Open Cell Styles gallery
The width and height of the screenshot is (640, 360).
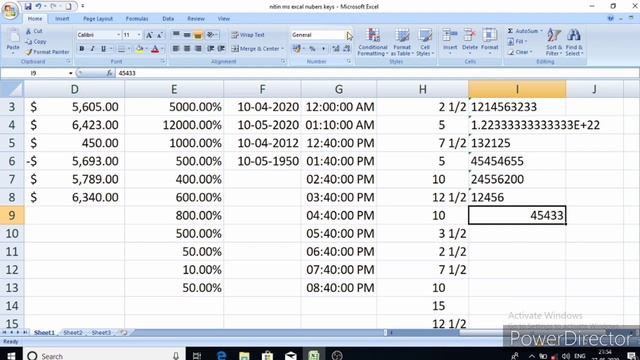(x=424, y=42)
